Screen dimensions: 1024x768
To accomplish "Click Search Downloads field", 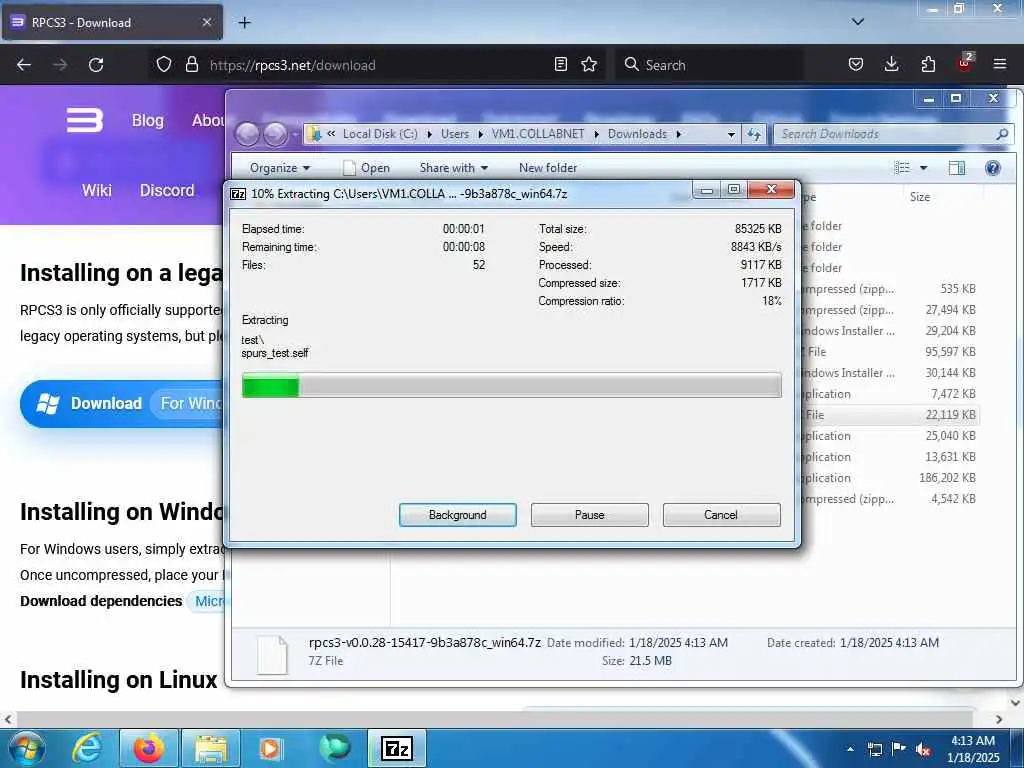I will (893, 134).
